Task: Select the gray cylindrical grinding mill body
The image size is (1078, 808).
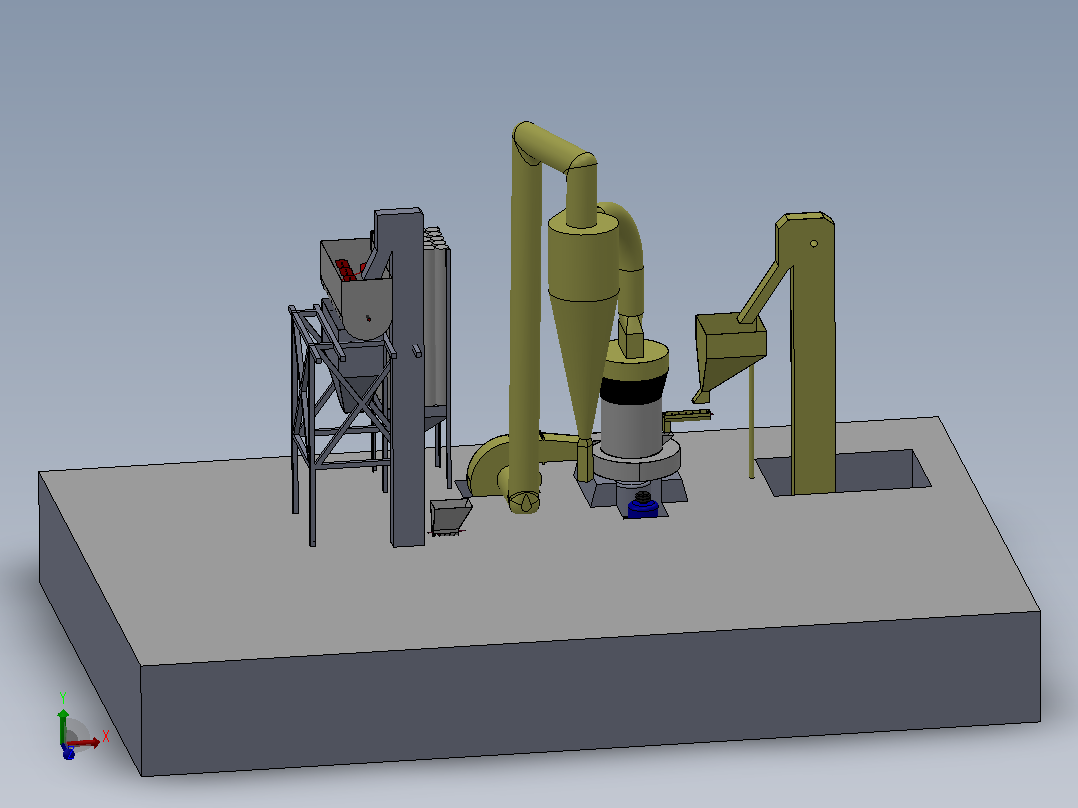Action: click(631, 429)
